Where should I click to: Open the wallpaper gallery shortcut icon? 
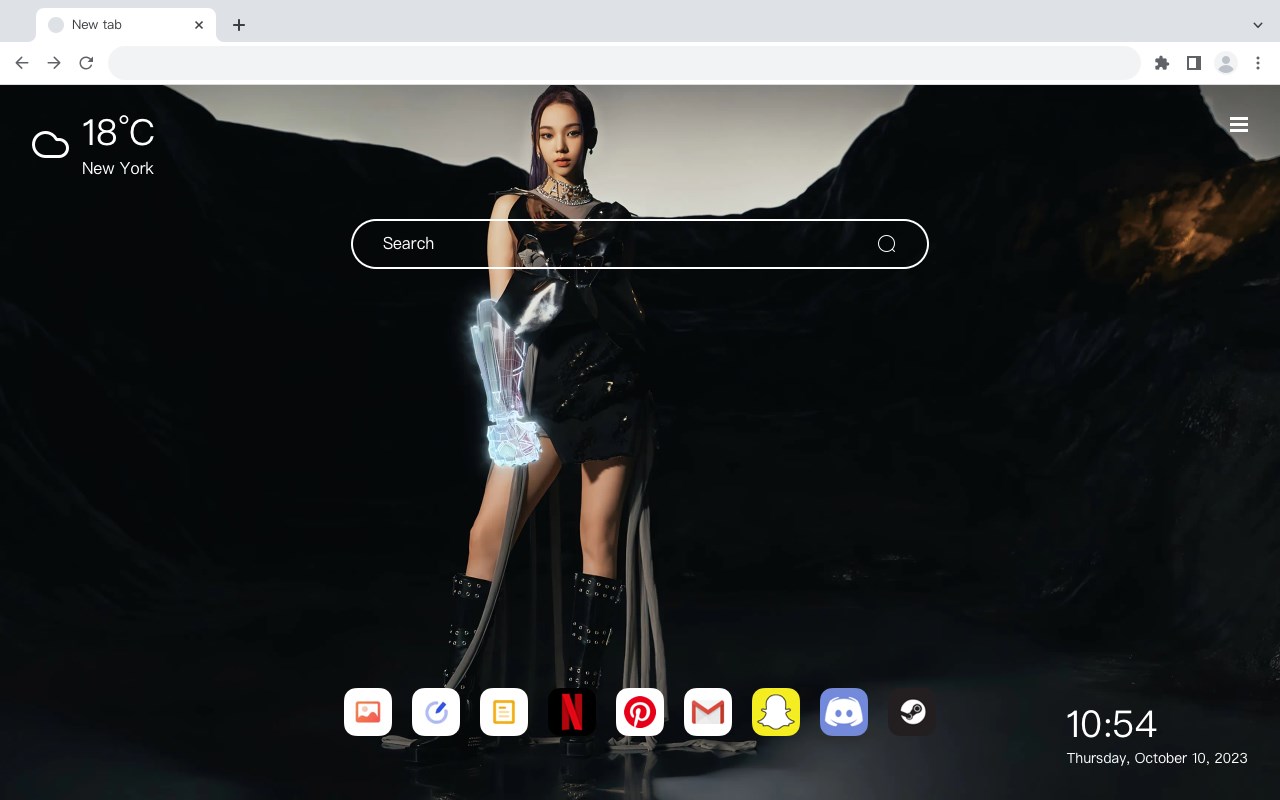click(x=368, y=712)
